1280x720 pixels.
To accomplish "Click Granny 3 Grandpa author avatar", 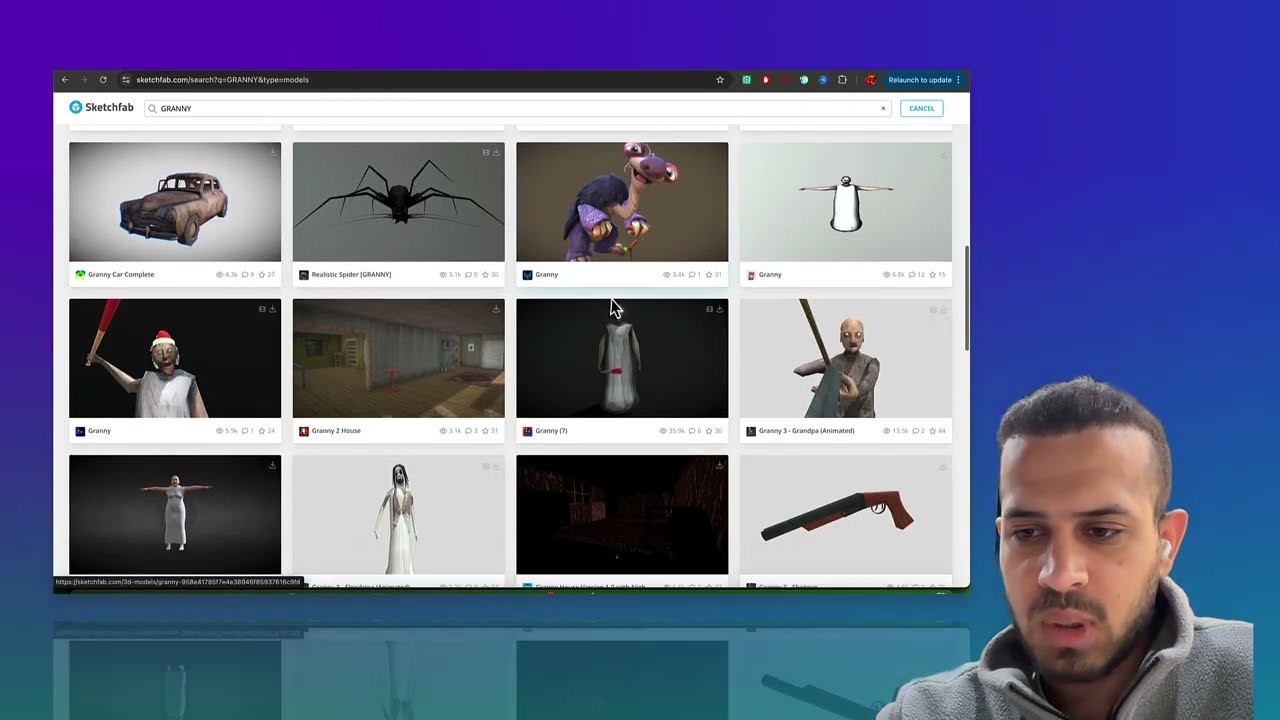I will pos(751,431).
